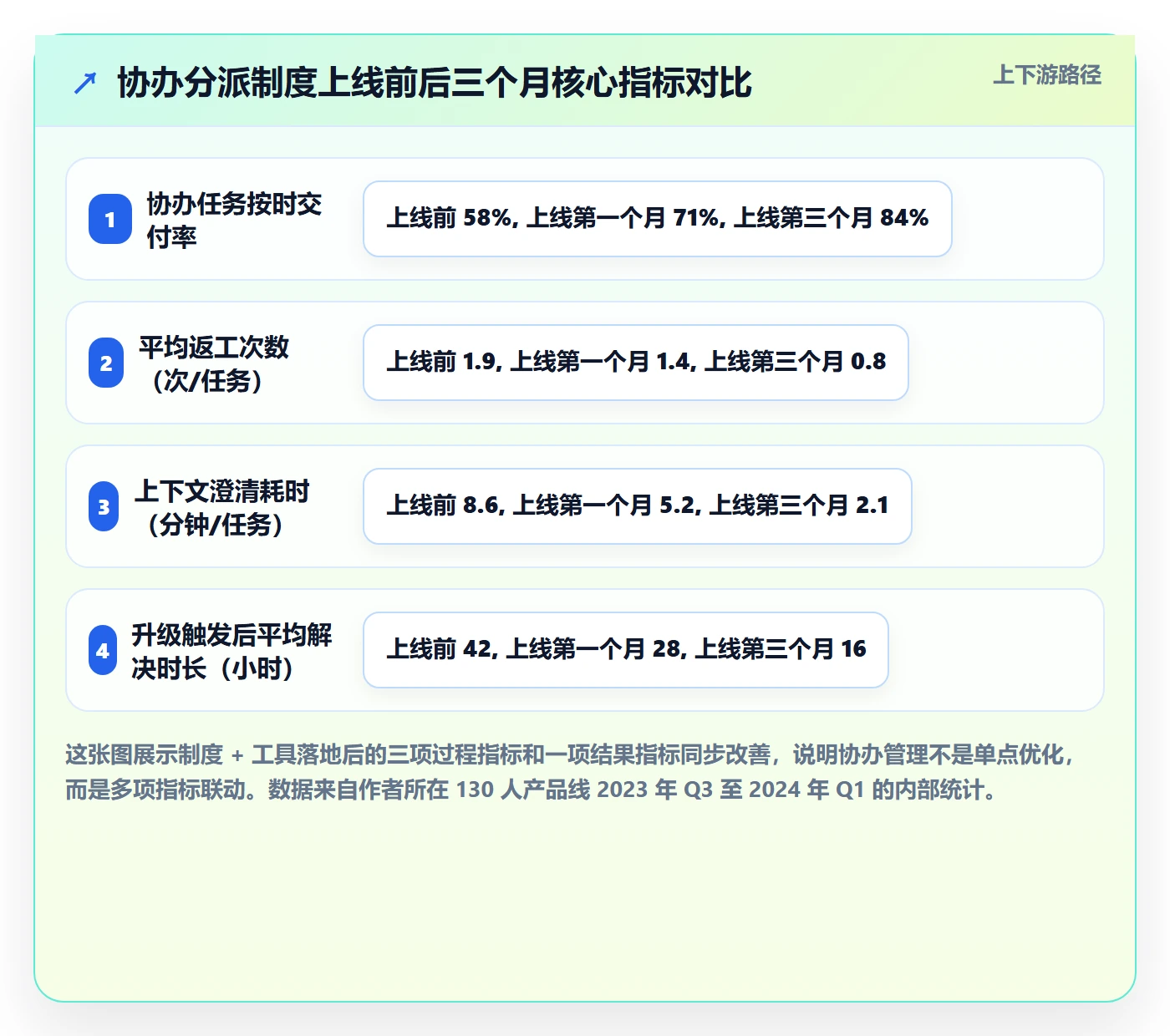Click the 上下游路径 label in the header
This screenshot has width=1170, height=1036.
(1047, 75)
